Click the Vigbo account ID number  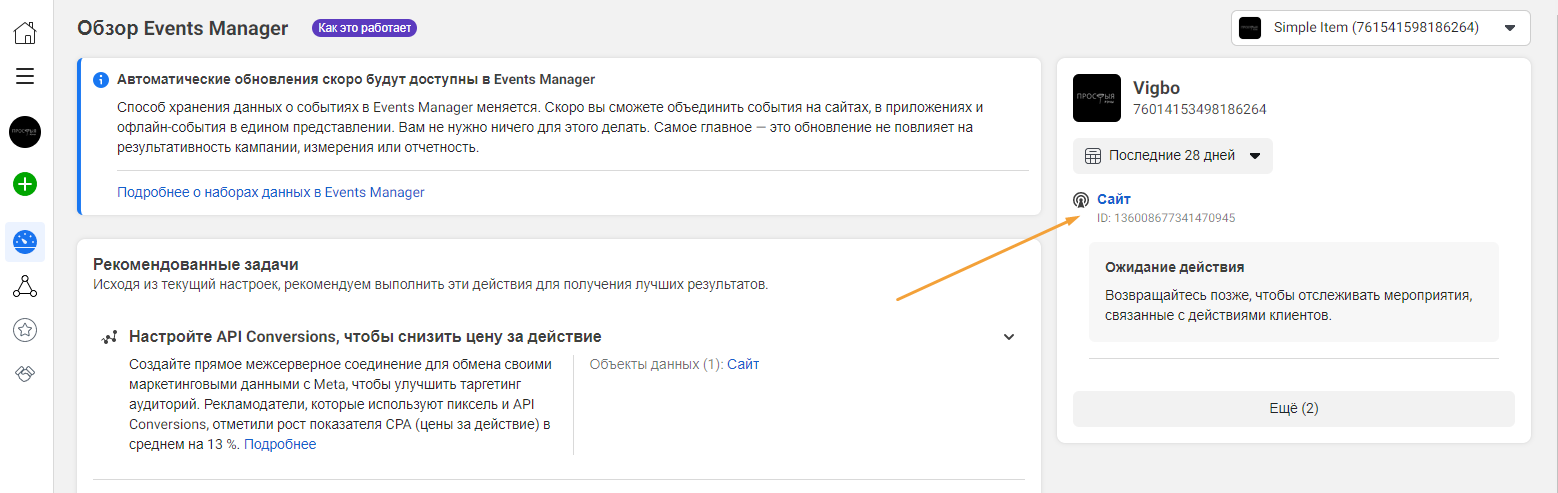(x=1200, y=109)
